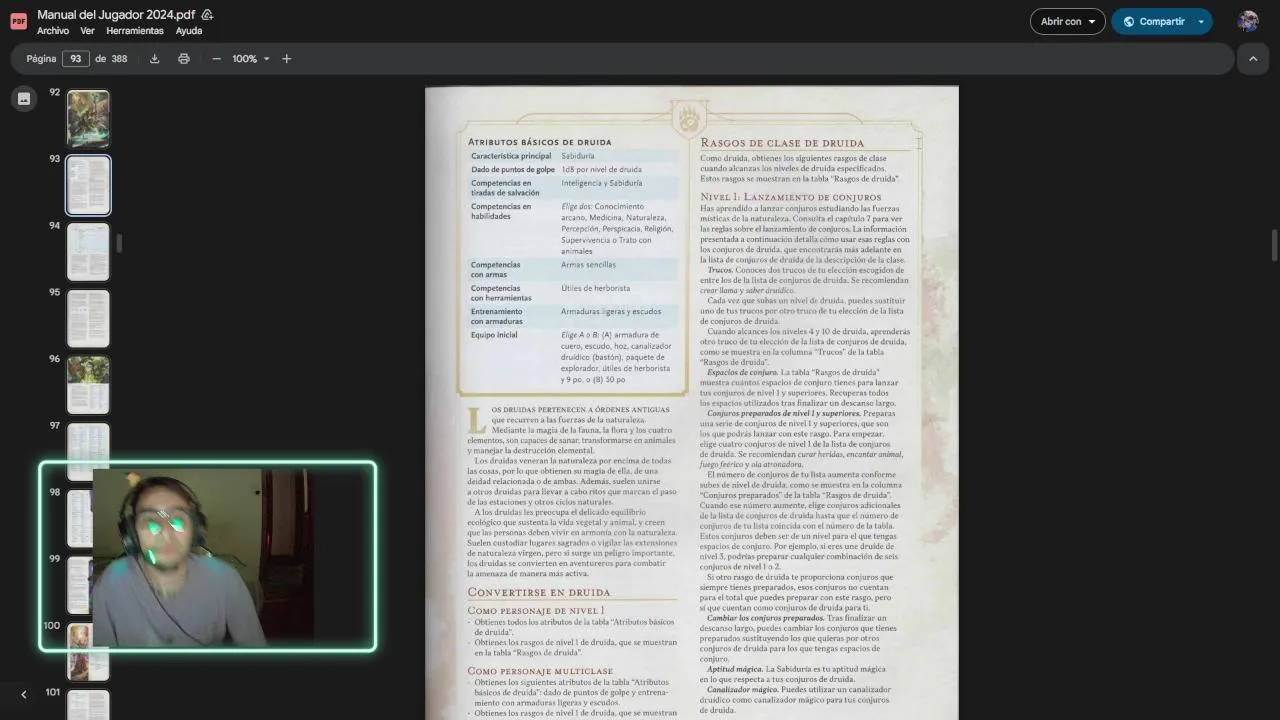Select page 93 thumbnail
This screenshot has width=1280, height=720.
pyautogui.click(x=88, y=185)
